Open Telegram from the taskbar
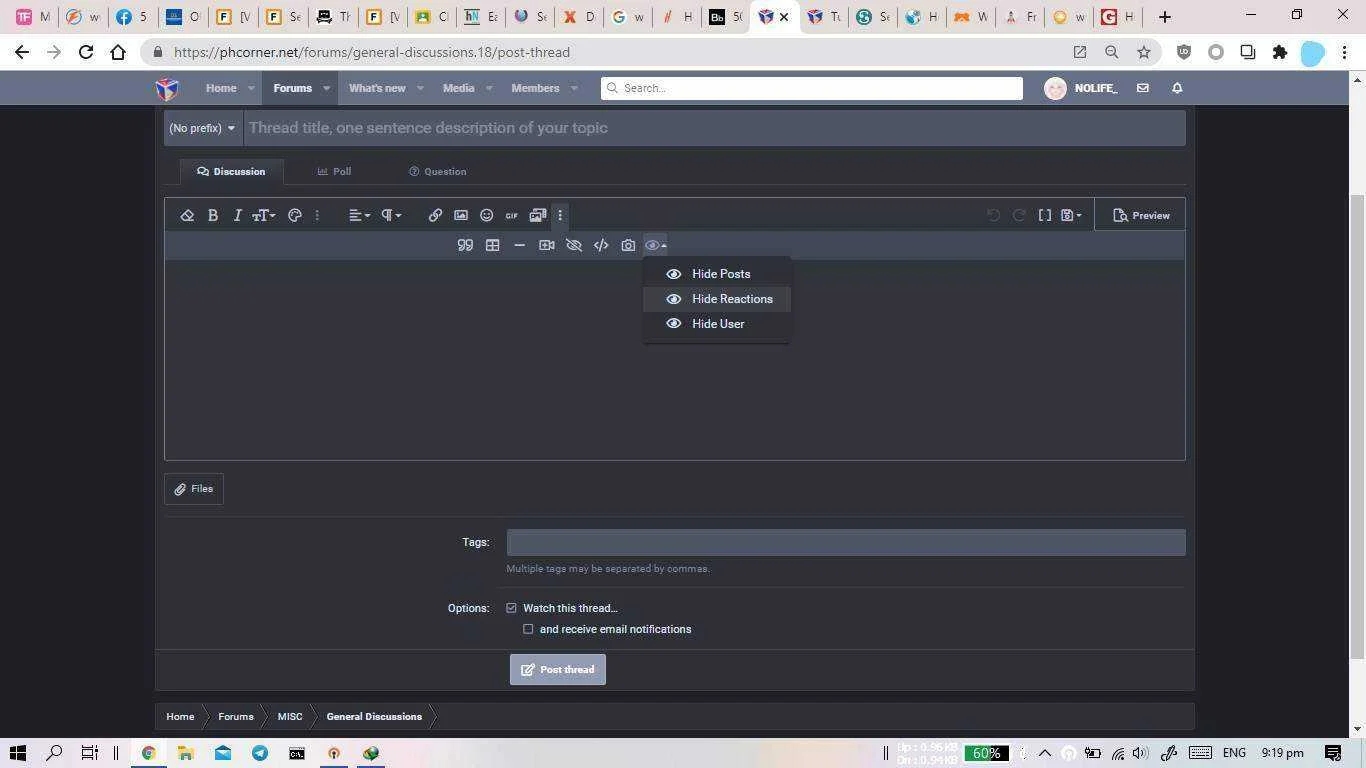The height and width of the screenshot is (768, 1366). point(260,753)
